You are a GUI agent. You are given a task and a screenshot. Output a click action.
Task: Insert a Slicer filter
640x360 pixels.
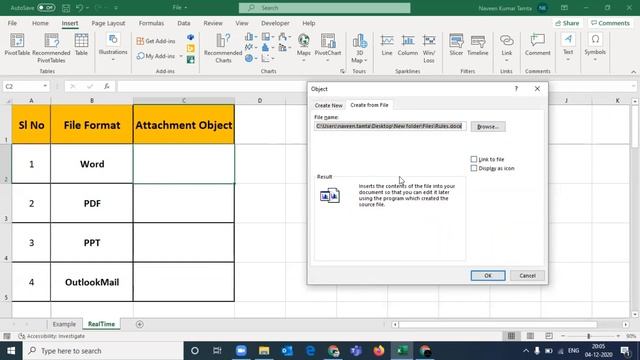456,45
